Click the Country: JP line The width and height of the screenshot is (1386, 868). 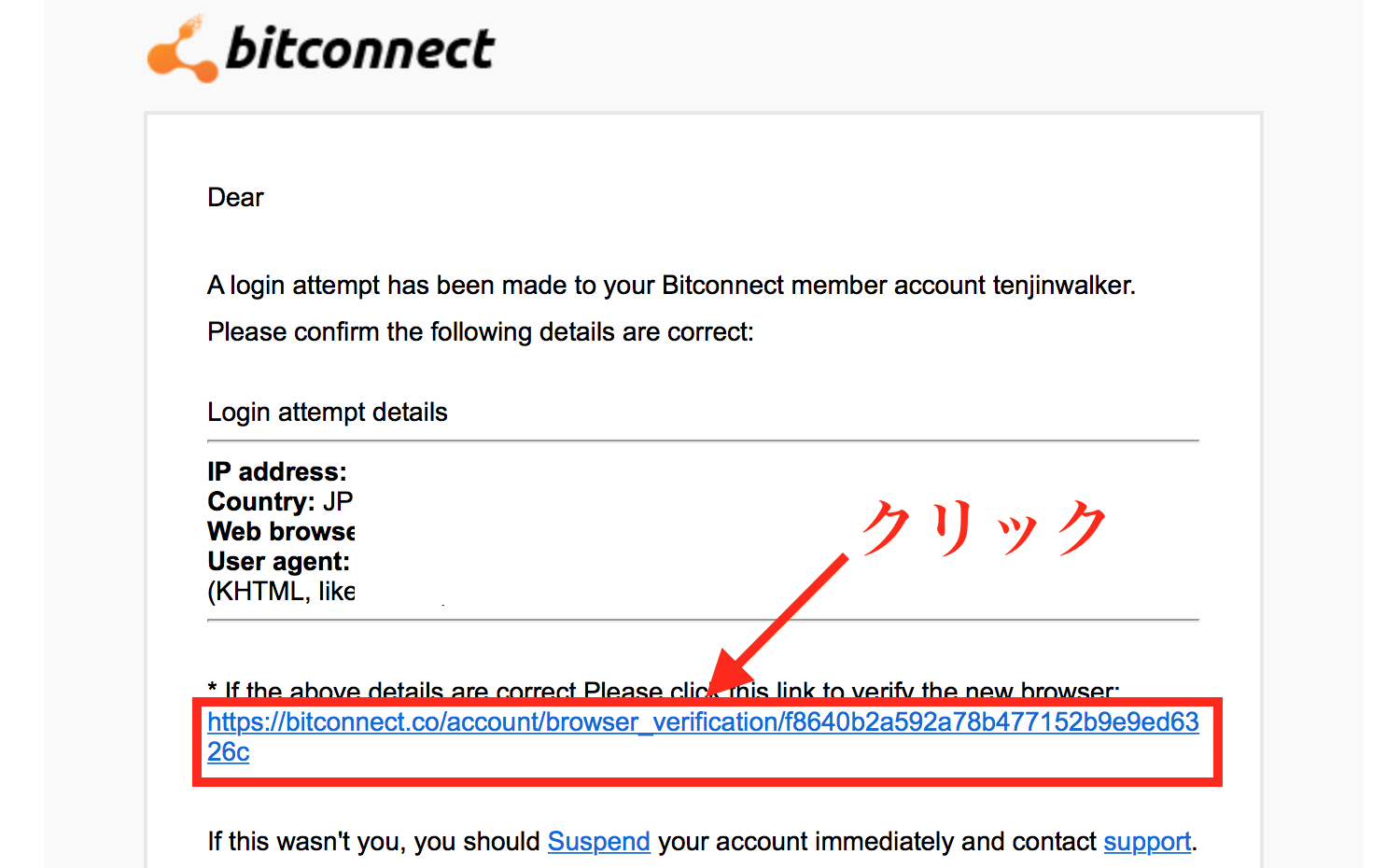[x=280, y=501]
